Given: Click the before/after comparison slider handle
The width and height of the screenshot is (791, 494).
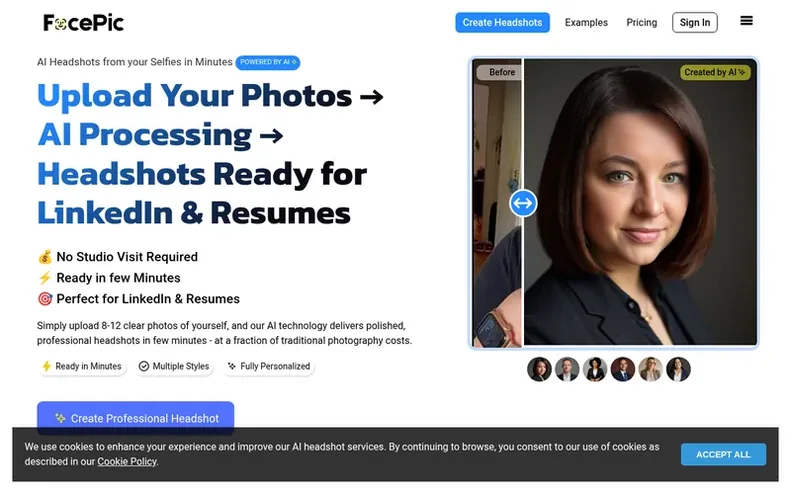Looking at the screenshot, I should [523, 203].
